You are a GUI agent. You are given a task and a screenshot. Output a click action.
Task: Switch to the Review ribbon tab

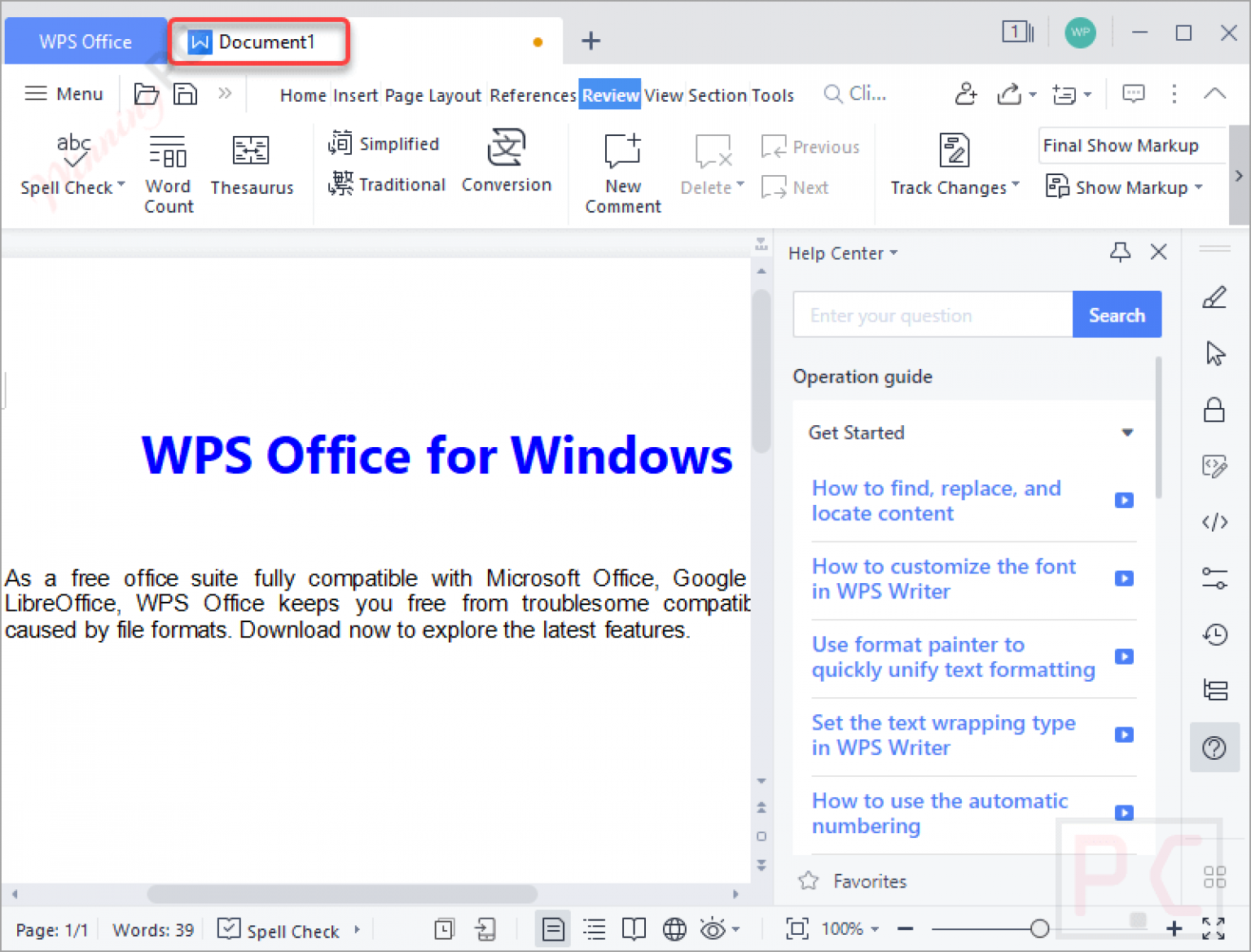[609, 94]
